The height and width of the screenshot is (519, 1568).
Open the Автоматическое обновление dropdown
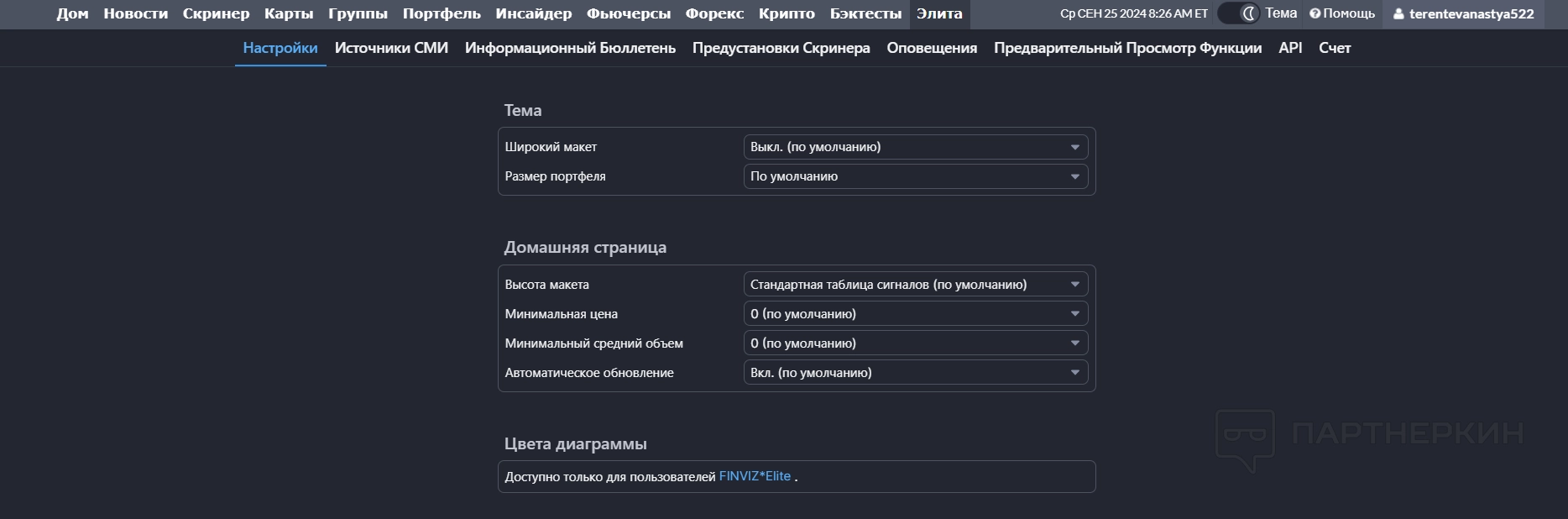pyautogui.click(x=915, y=373)
